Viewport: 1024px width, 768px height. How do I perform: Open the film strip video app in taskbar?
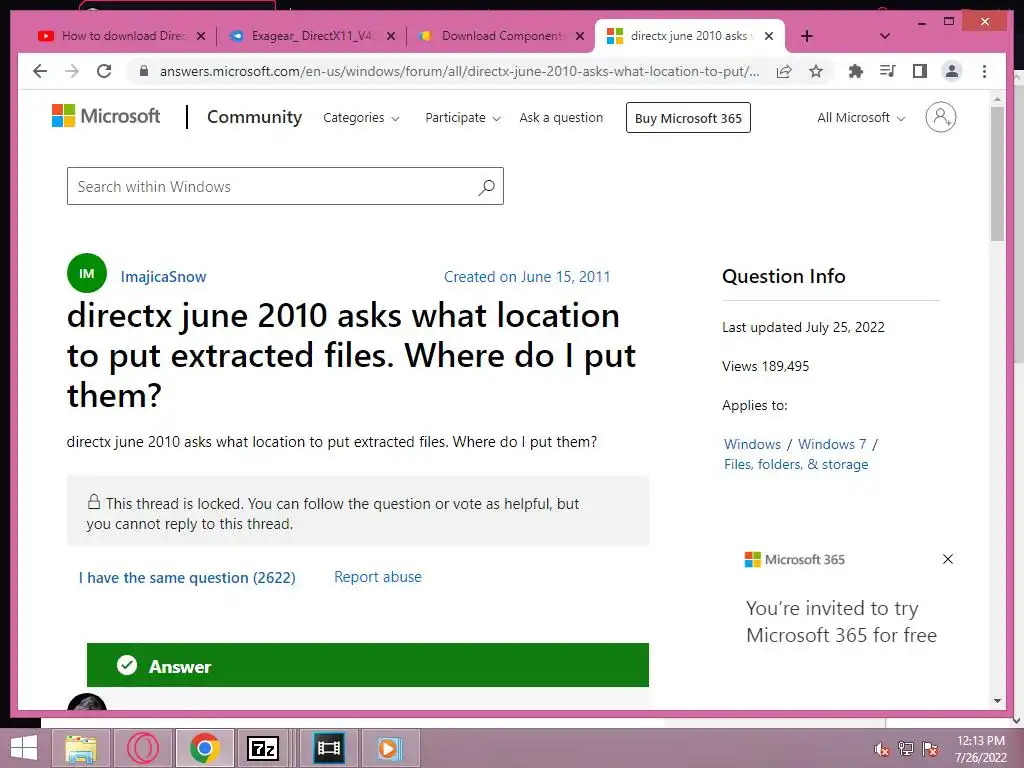[x=328, y=748]
